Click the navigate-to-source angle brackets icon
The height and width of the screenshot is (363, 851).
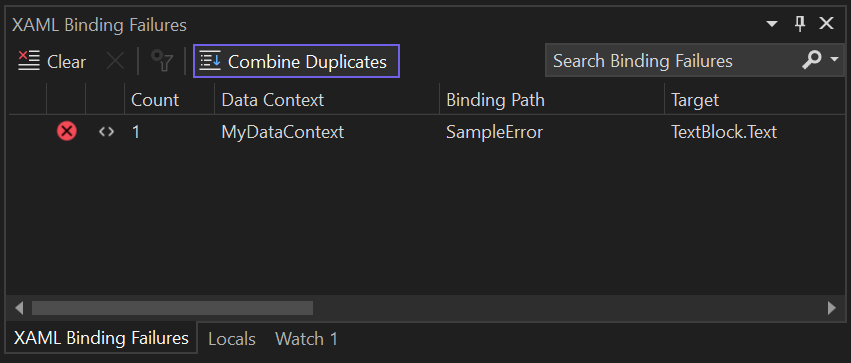106,131
